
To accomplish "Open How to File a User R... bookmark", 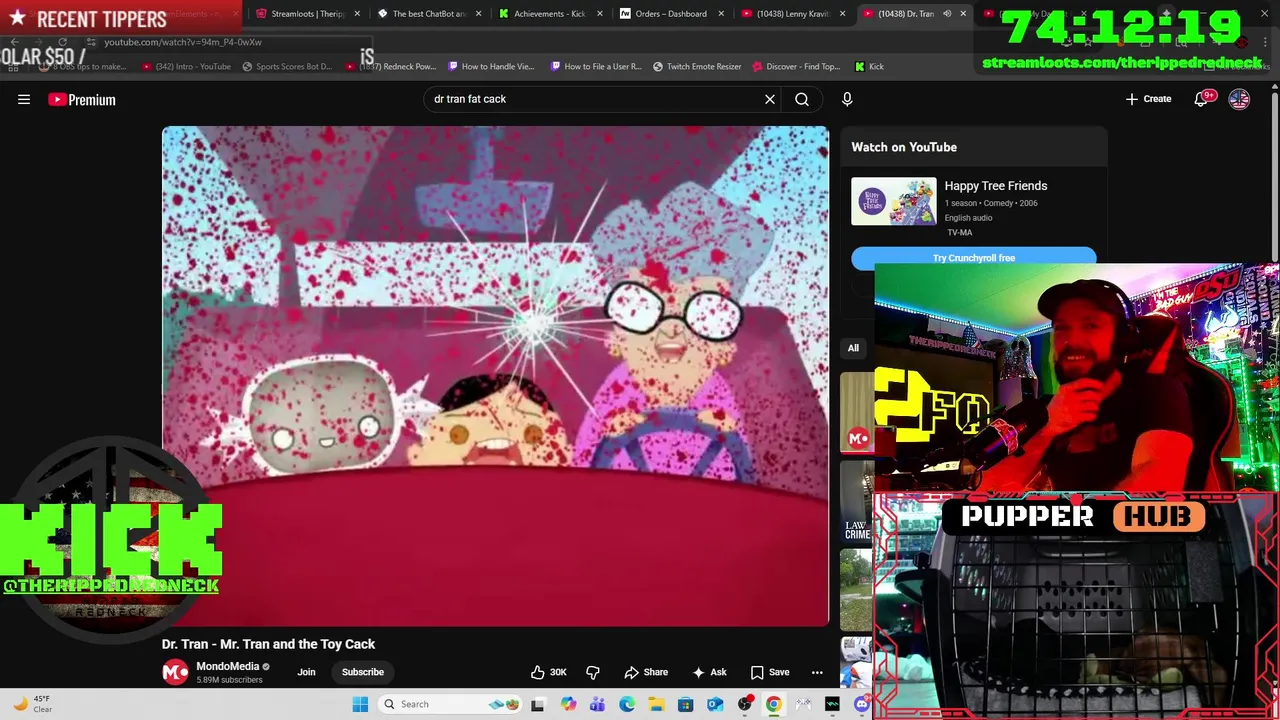I will [x=595, y=67].
